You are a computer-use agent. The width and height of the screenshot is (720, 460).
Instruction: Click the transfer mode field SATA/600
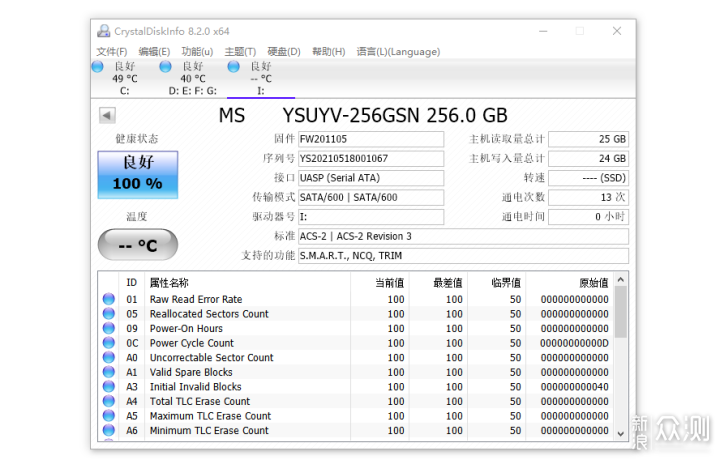(x=371, y=197)
